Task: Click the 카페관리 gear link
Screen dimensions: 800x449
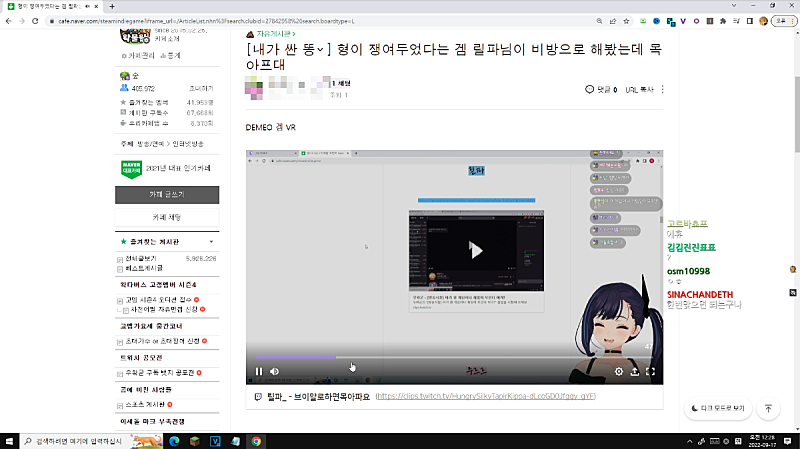Action: click(138, 56)
